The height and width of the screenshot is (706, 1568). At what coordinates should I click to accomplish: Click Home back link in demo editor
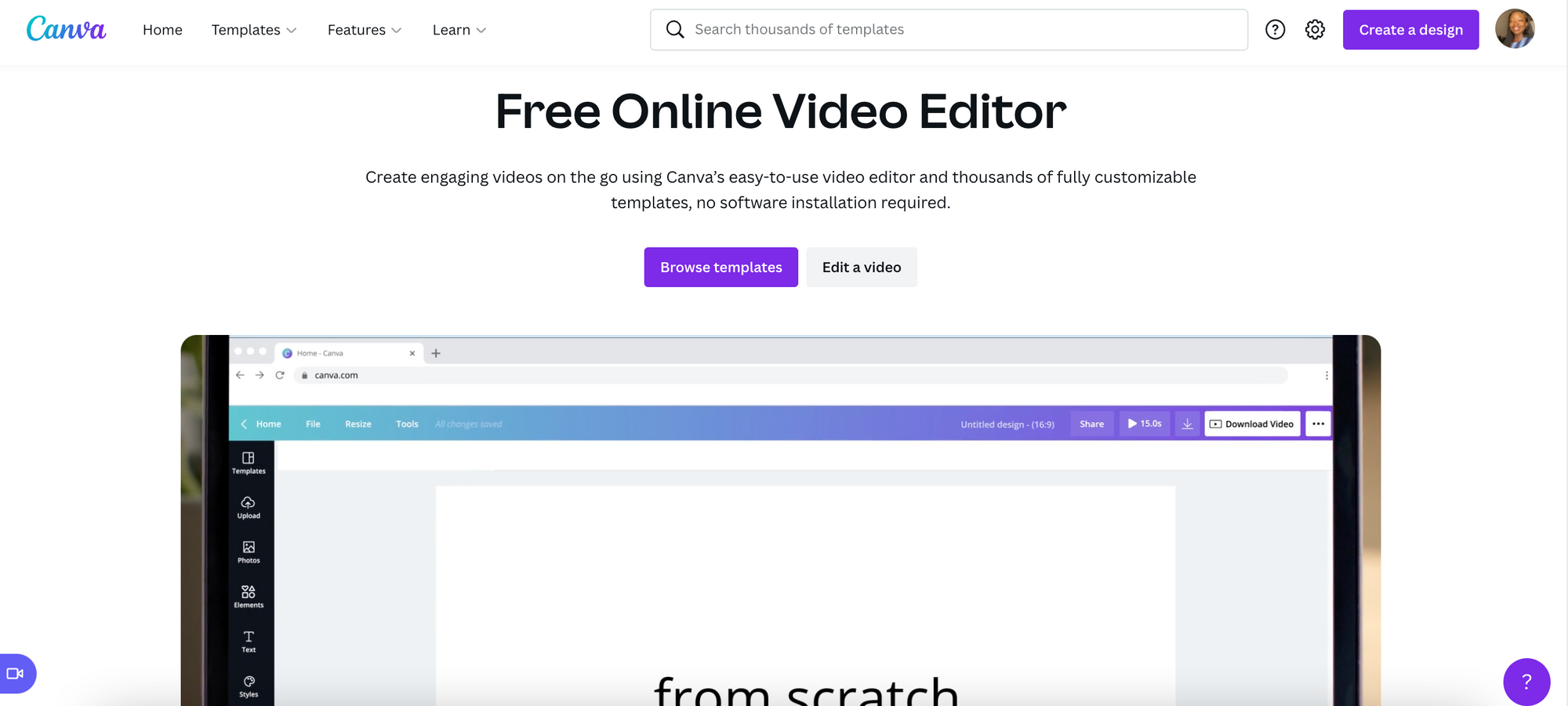pos(261,424)
